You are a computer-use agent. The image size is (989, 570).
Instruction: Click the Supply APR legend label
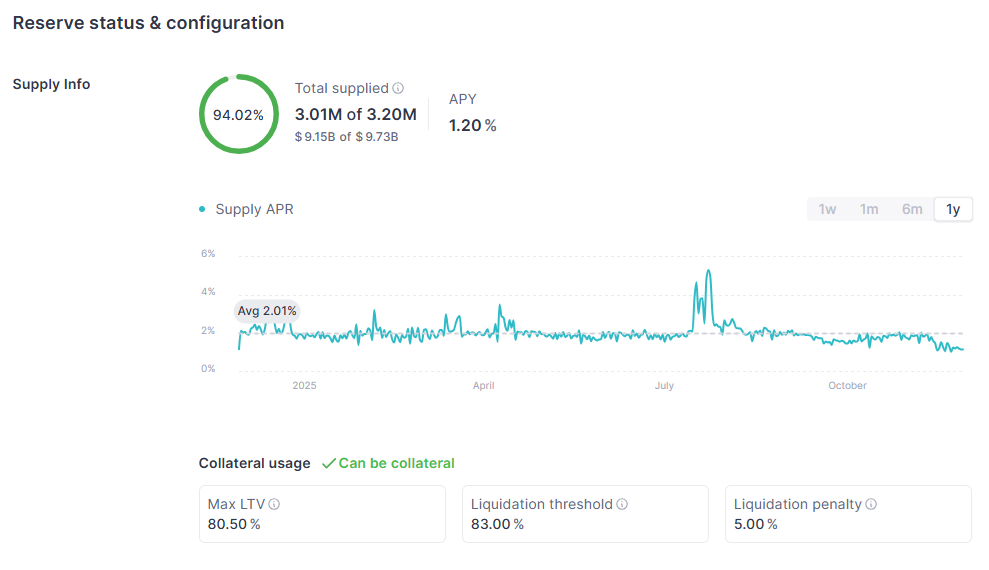[x=254, y=209]
